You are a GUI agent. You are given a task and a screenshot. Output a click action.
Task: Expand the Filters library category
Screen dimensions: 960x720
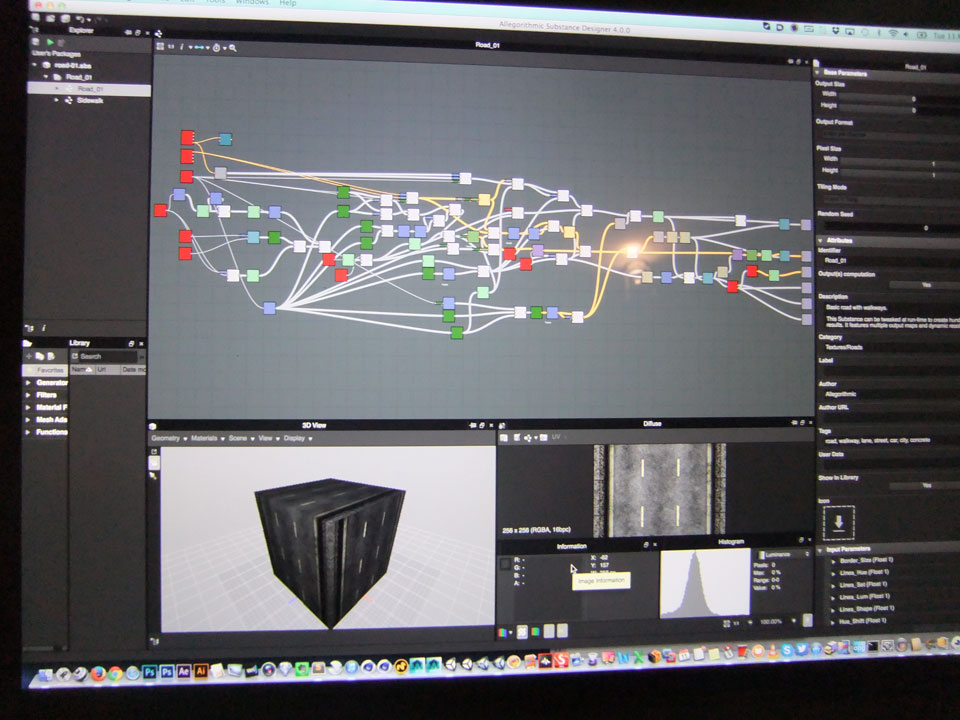27,395
